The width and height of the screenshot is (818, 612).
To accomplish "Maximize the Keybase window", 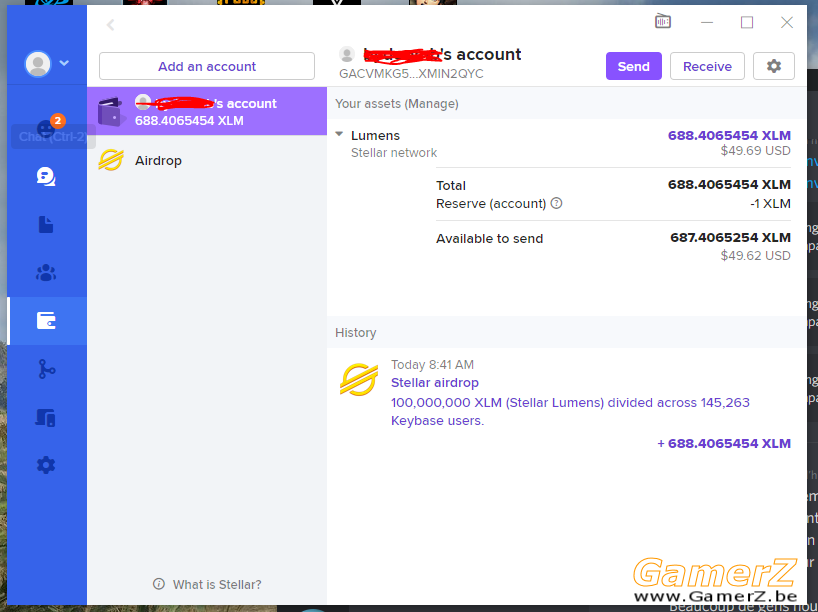I will click(x=747, y=22).
